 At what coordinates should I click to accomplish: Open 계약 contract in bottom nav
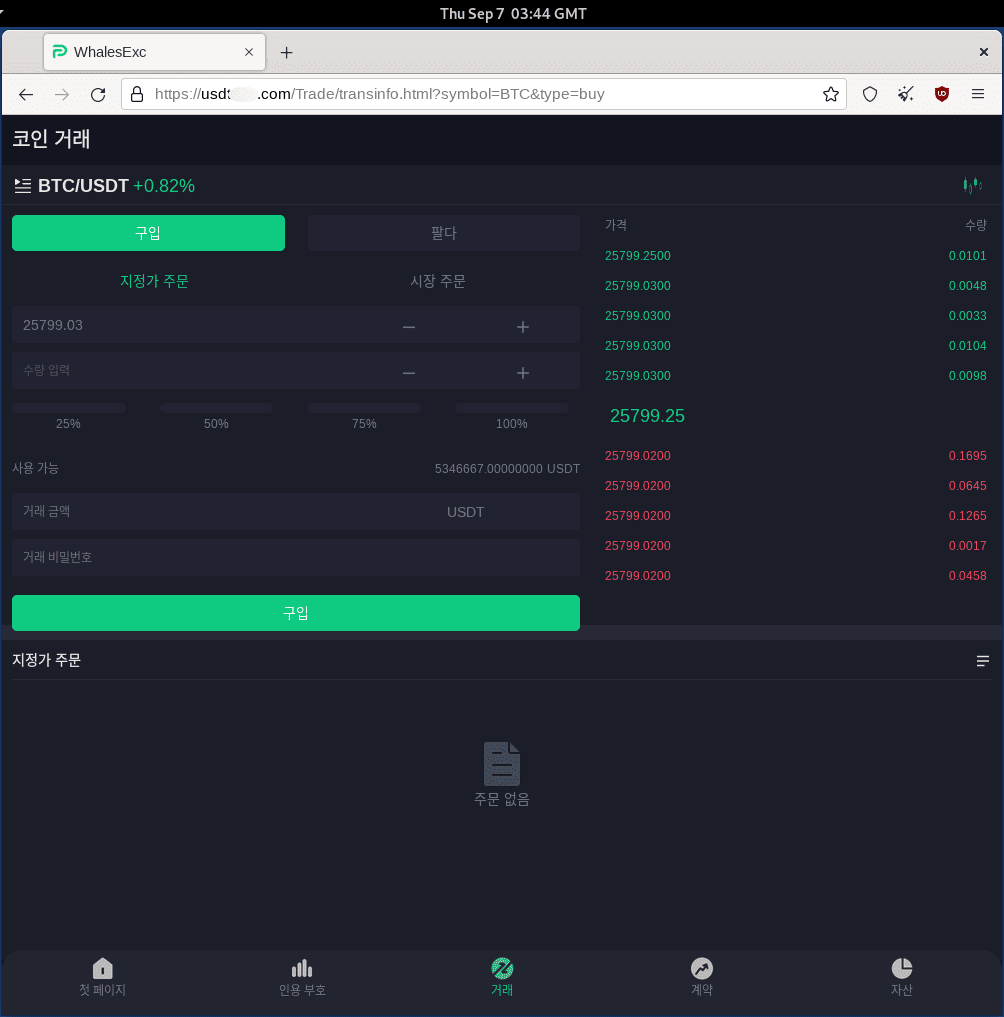click(x=702, y=977)
